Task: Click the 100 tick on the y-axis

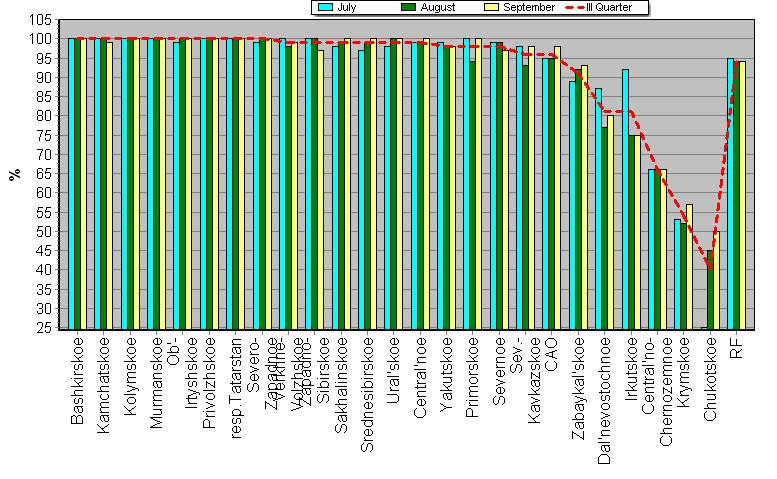Action: pos(40,39)
